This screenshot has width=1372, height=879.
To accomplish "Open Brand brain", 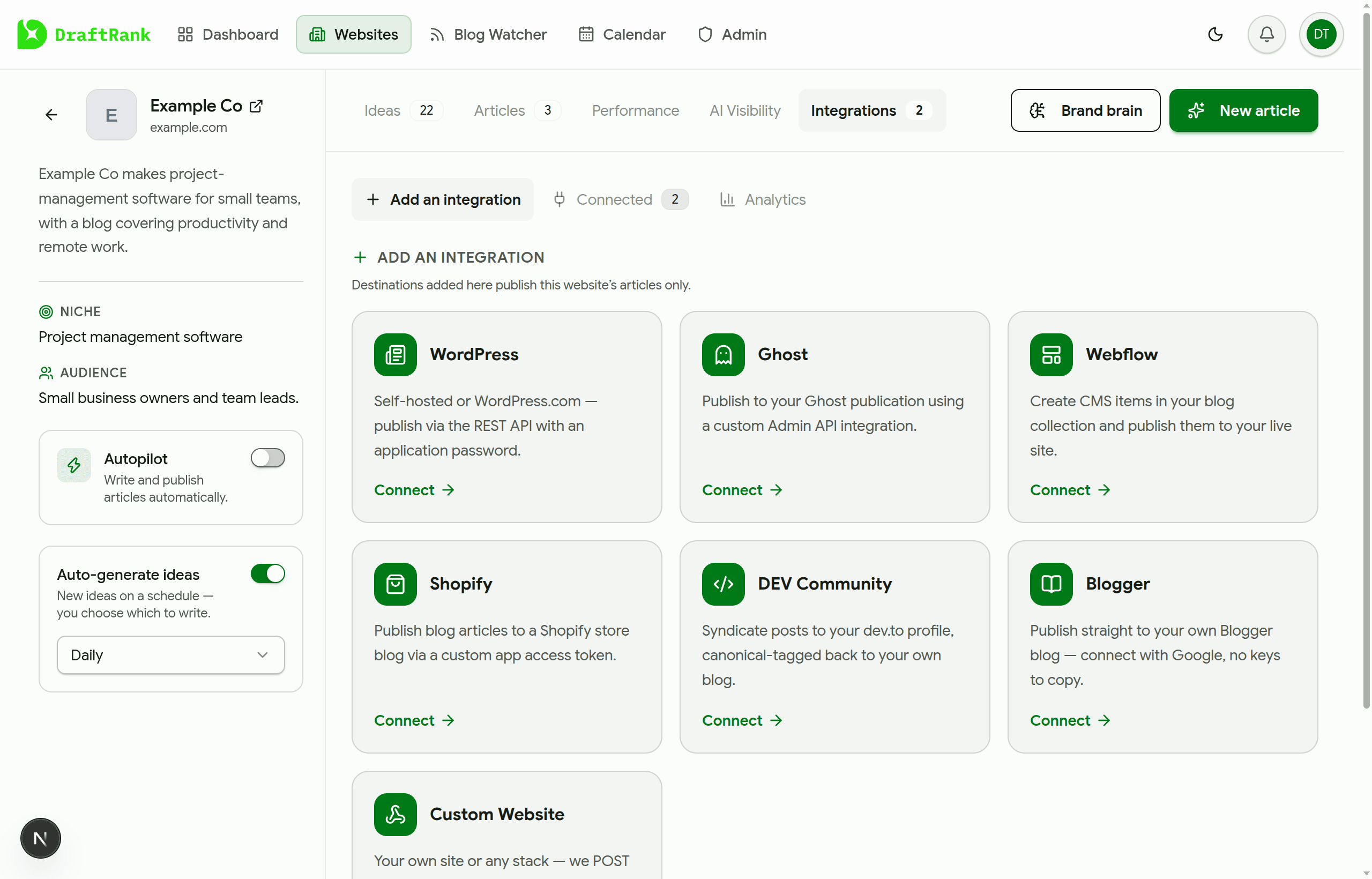I will [1085, 110].
